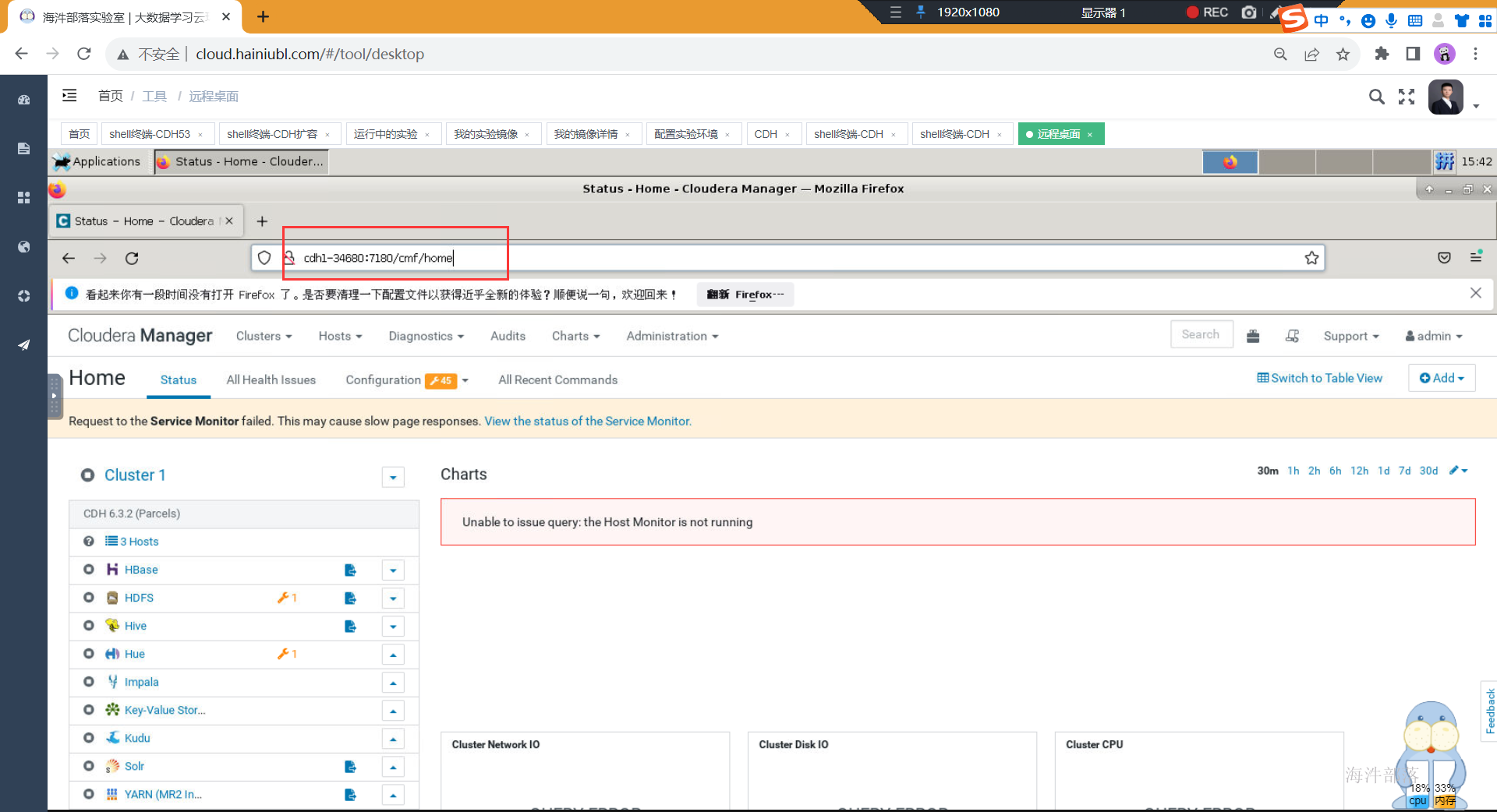Set chart range to 1h

1293,471
